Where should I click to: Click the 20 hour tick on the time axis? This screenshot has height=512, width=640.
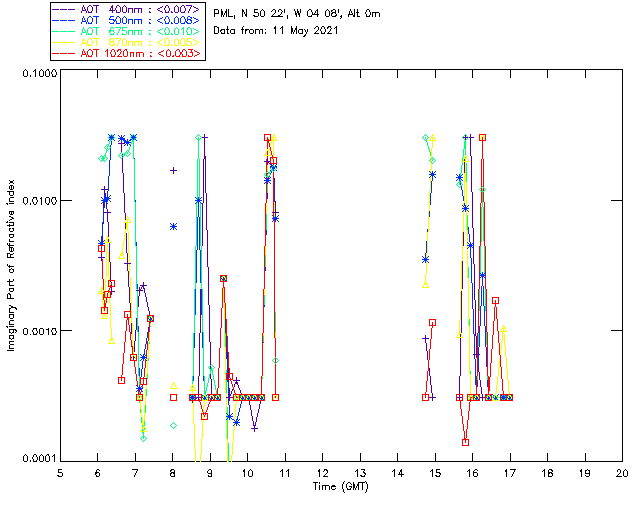[622, 473]
